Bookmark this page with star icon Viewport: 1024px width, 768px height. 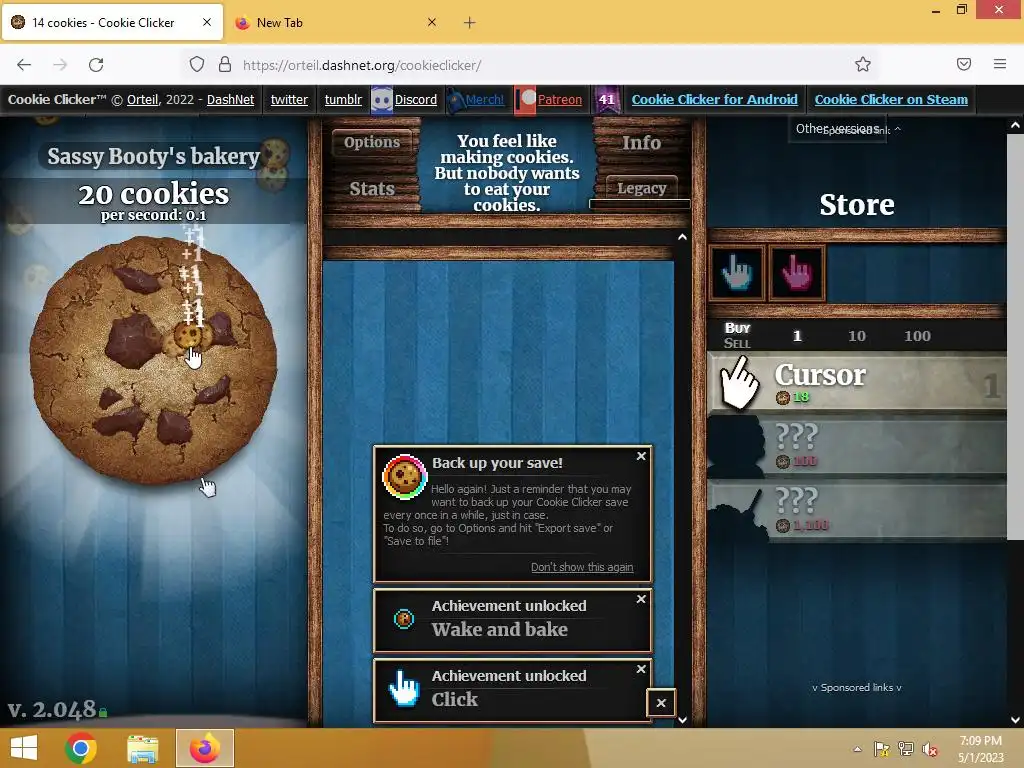coord(863,64)
